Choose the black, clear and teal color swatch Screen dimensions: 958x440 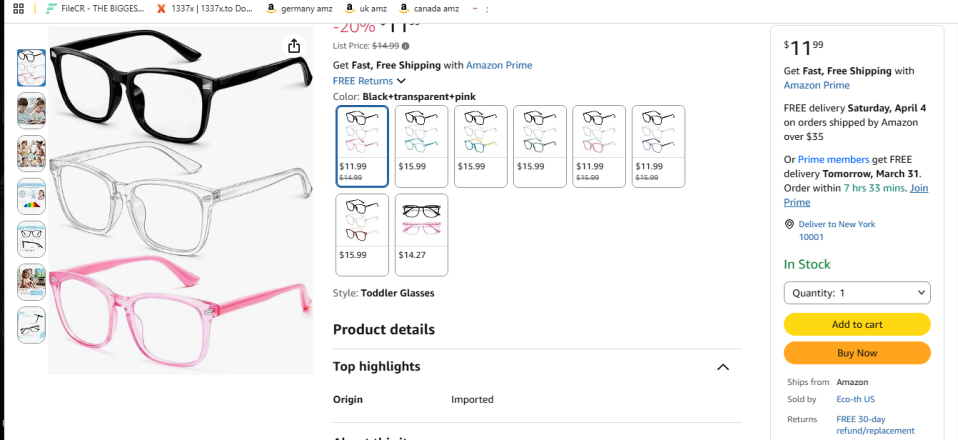tap(421, 146)
